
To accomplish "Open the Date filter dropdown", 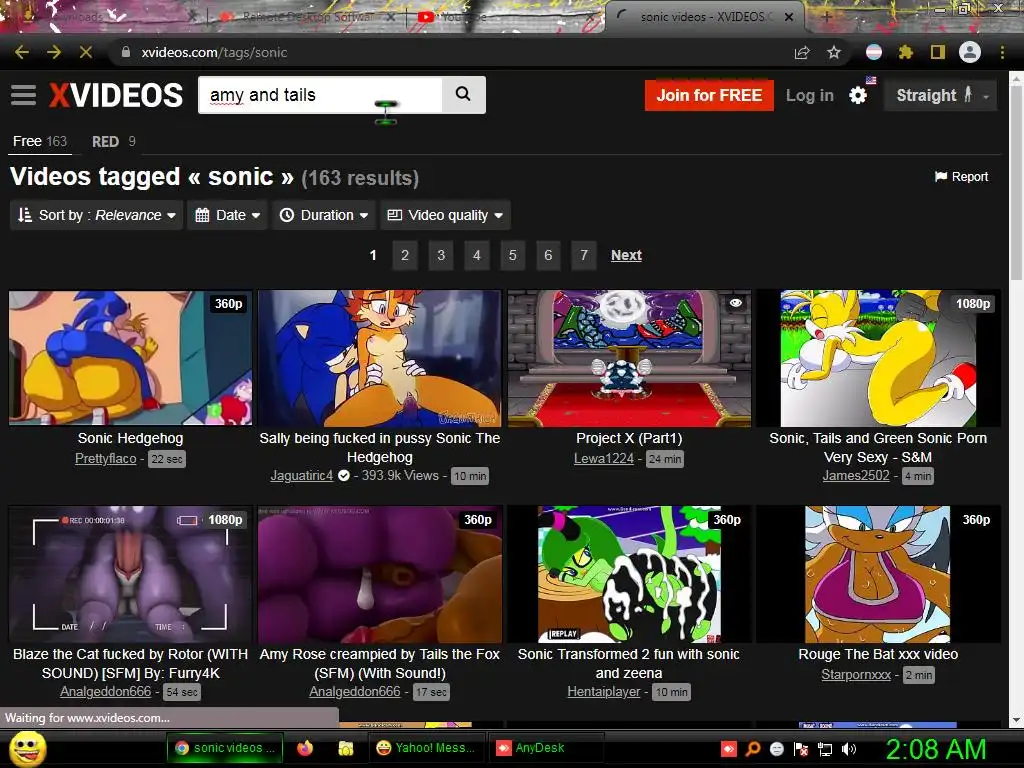I will (x=227, y=215).
